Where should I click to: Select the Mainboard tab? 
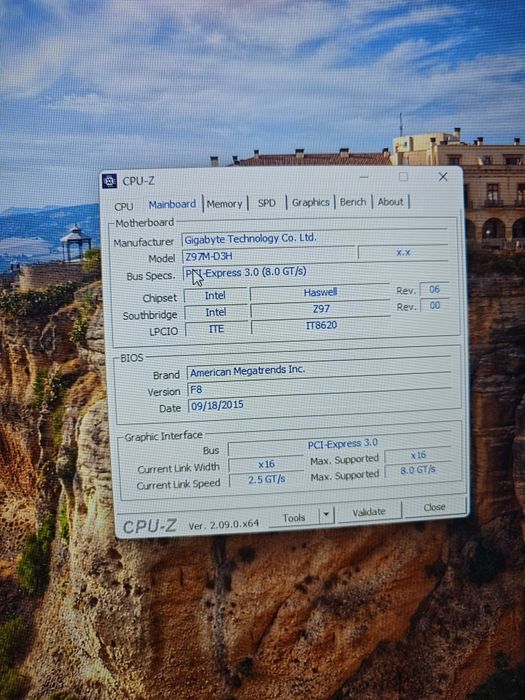click(172, 204)
